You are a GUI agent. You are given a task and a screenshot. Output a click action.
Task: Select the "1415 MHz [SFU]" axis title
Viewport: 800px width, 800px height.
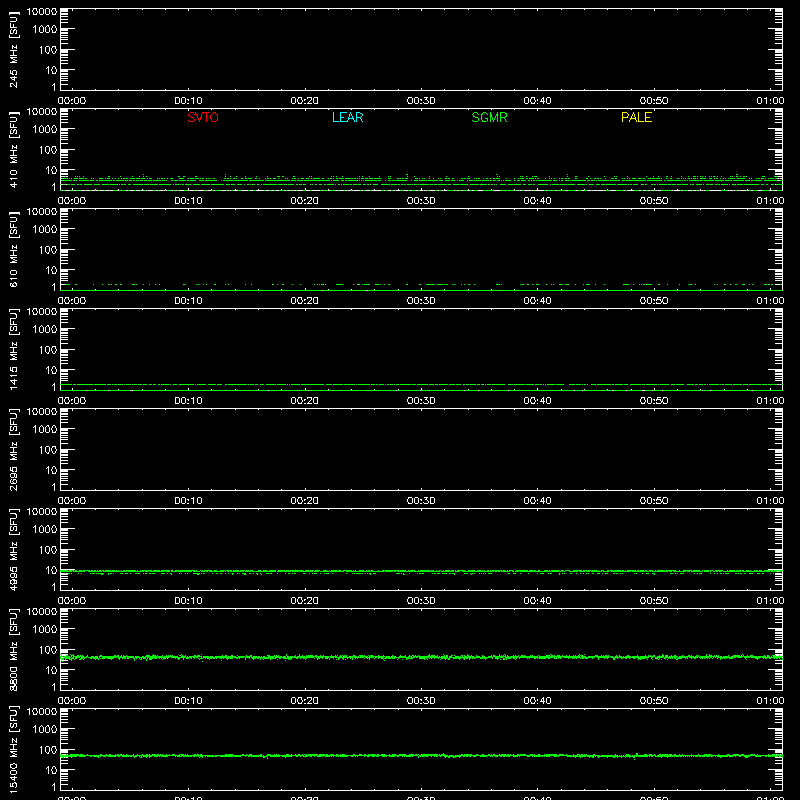(x=13, y=349)
